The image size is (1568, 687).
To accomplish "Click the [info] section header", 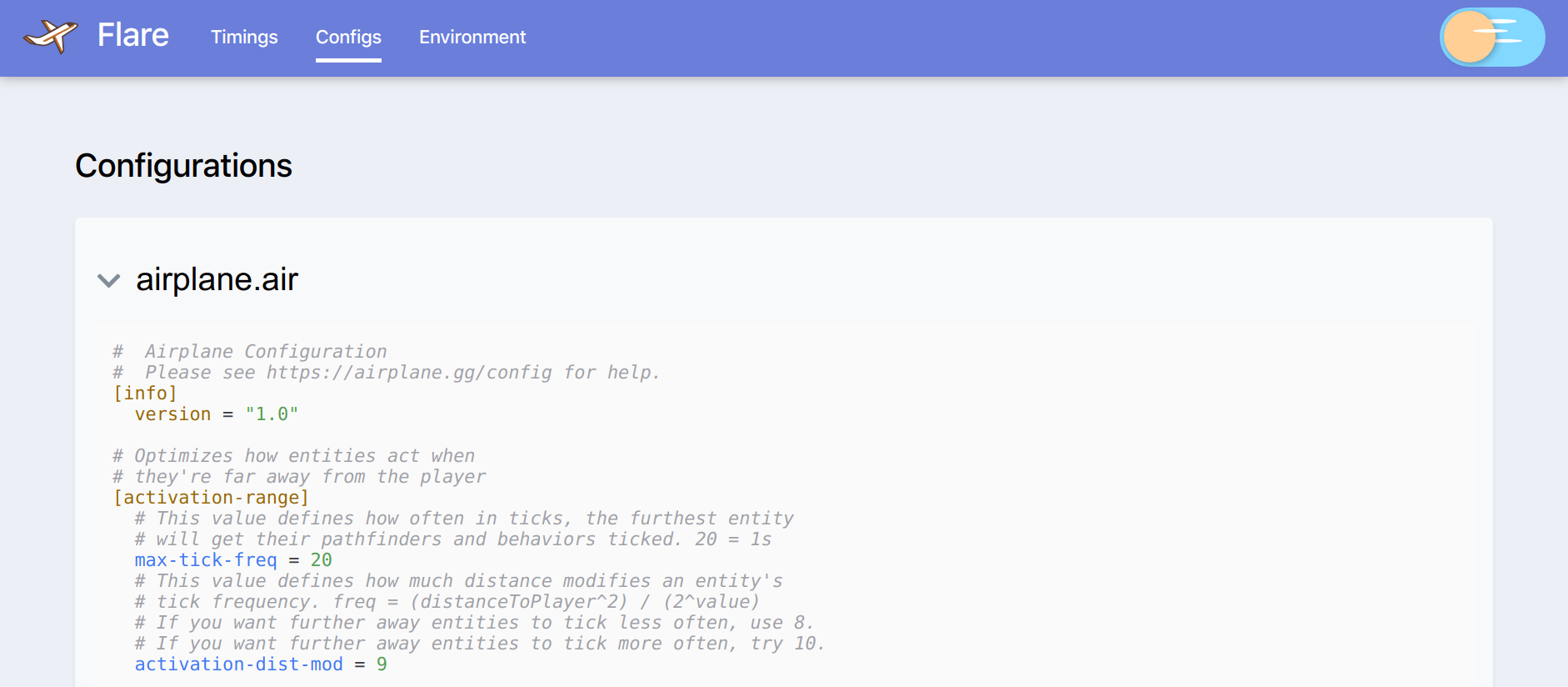I will 145,394.
